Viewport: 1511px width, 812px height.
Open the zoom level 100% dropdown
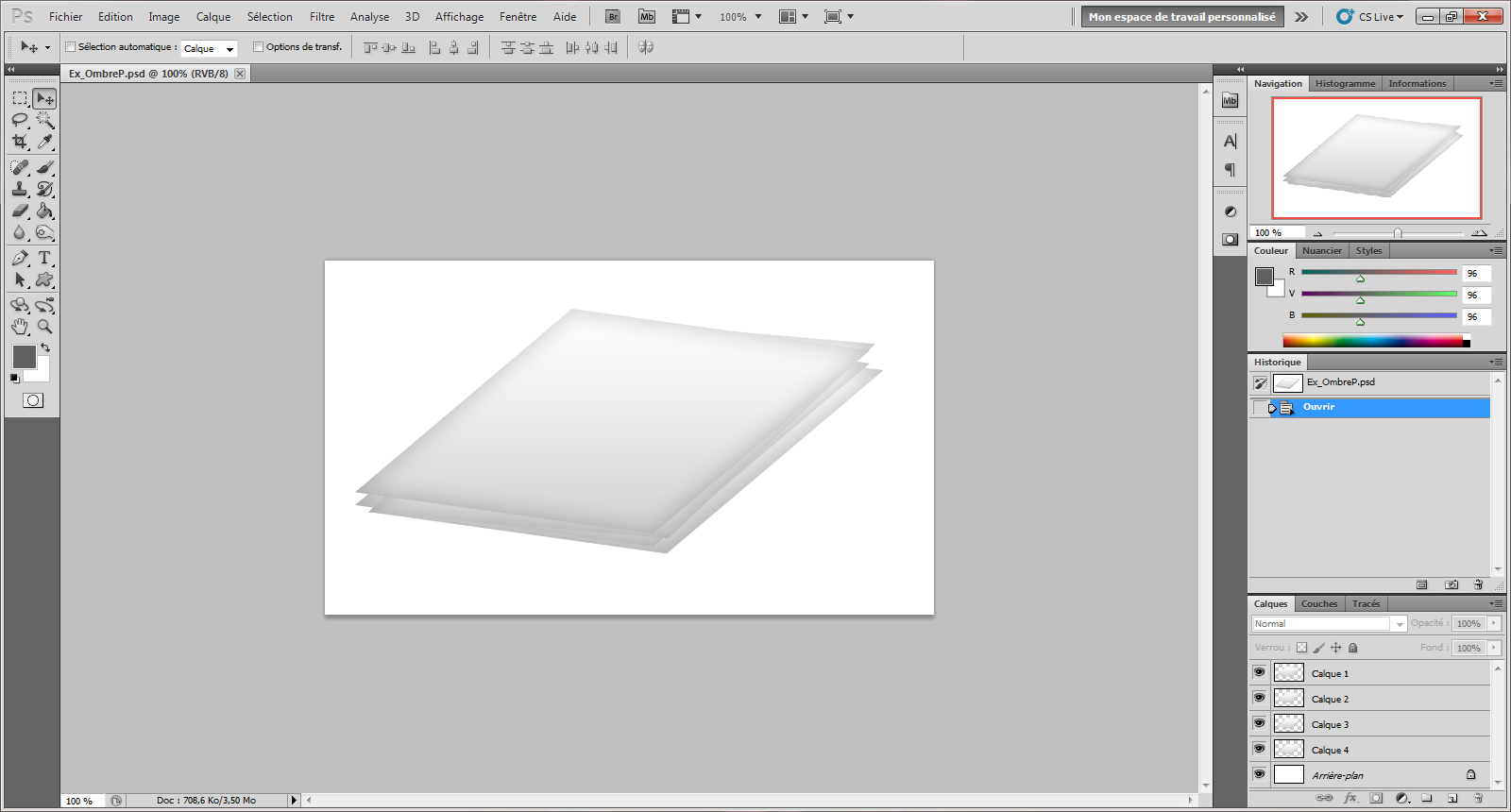(740, 17)
